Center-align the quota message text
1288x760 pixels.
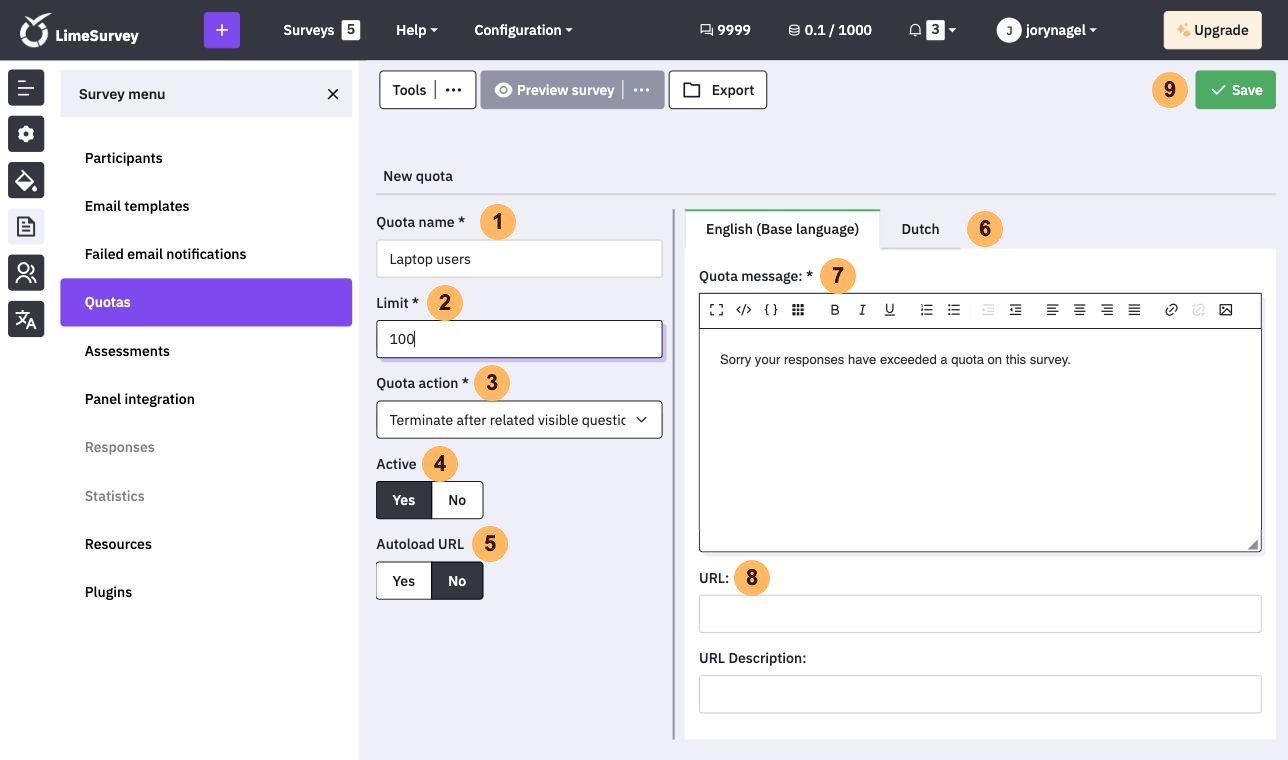[x=1080, y=310]
